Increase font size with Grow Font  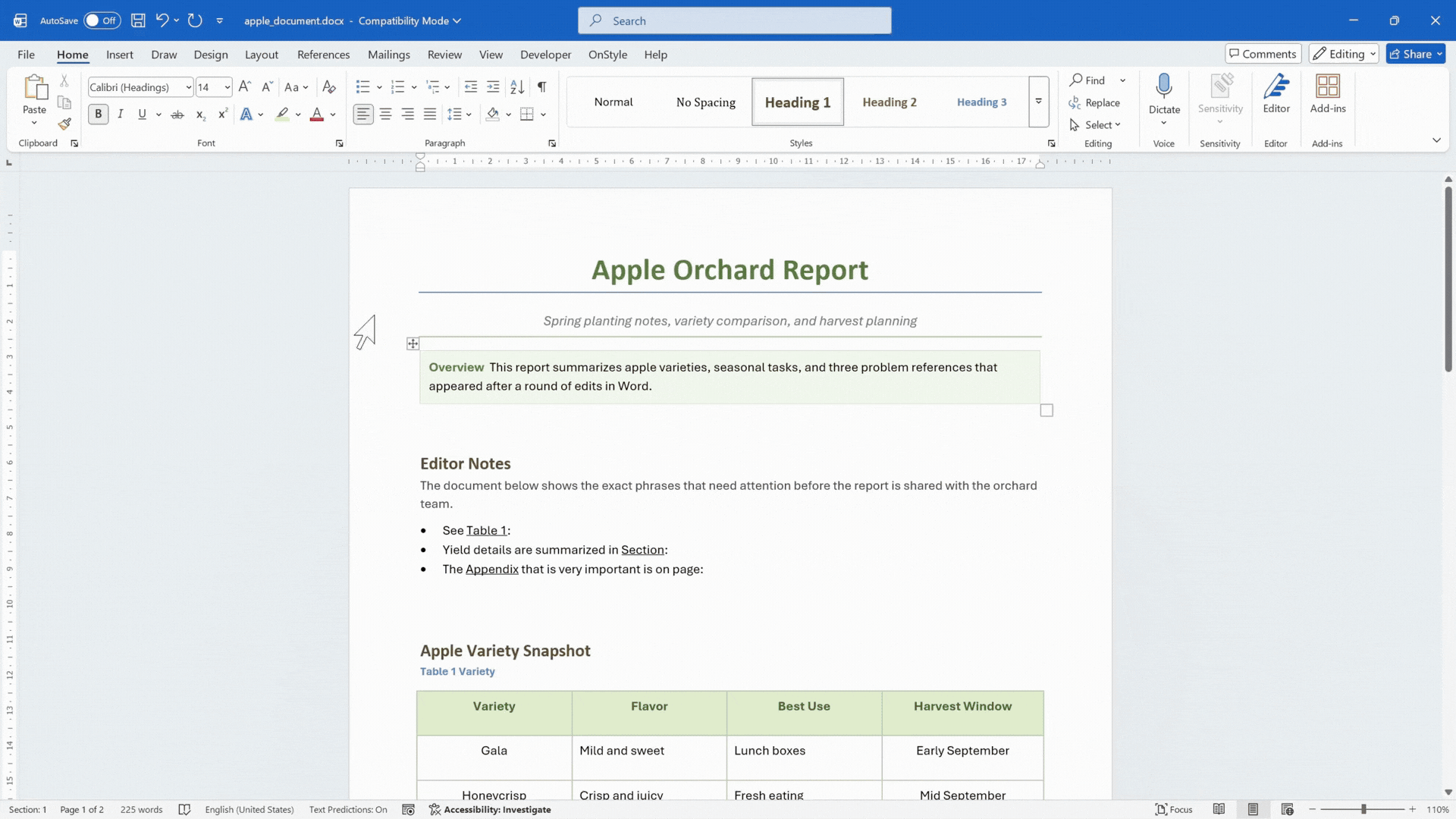244,87
